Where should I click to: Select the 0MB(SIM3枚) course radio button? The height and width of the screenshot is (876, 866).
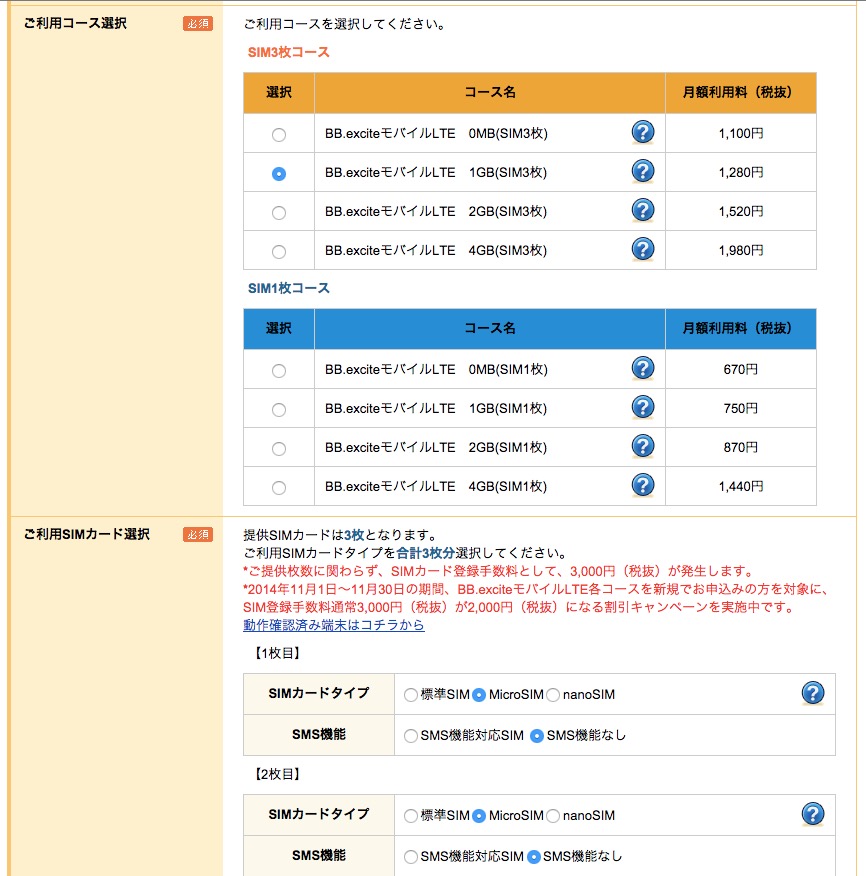pyautogui.click(x=279, y=135)
